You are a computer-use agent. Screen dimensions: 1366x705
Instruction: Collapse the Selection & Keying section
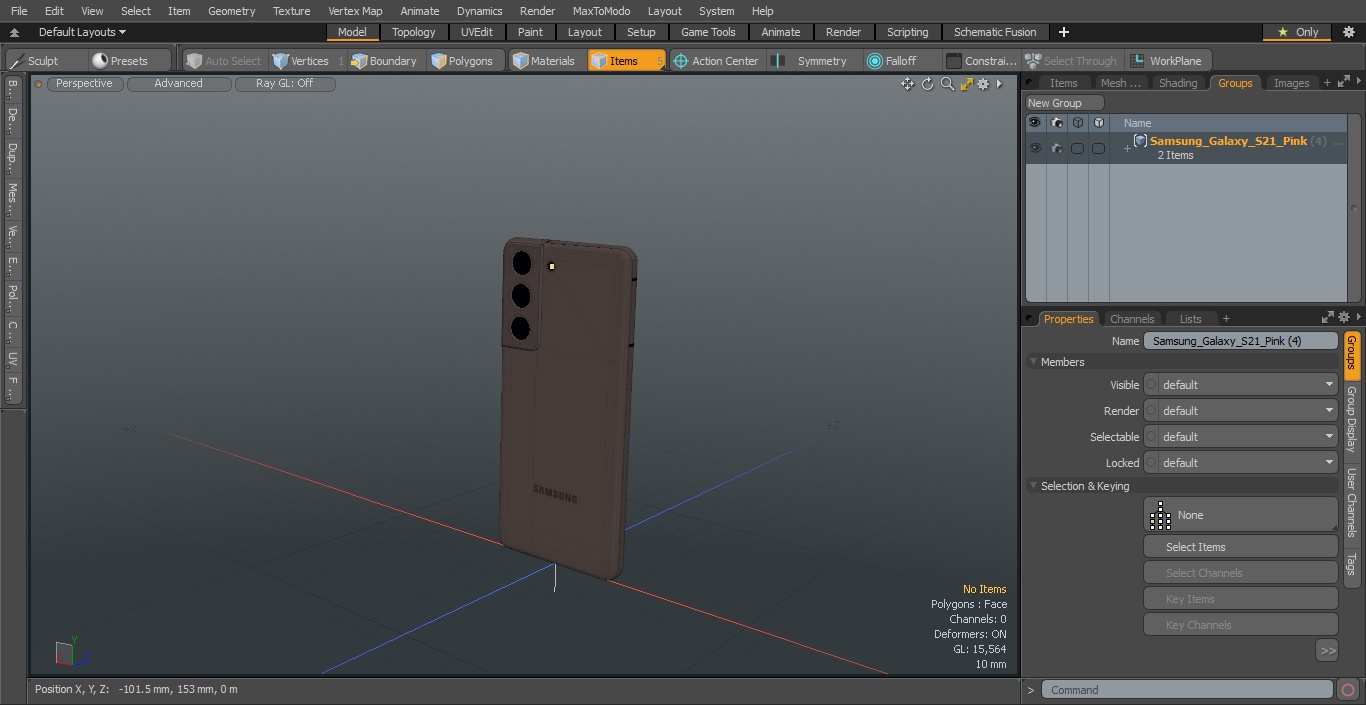1033,486
